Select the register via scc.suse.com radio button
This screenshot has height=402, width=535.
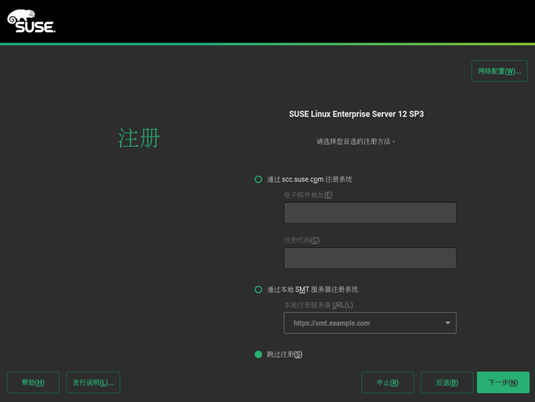pyautogui.click(x=258, y=180)
